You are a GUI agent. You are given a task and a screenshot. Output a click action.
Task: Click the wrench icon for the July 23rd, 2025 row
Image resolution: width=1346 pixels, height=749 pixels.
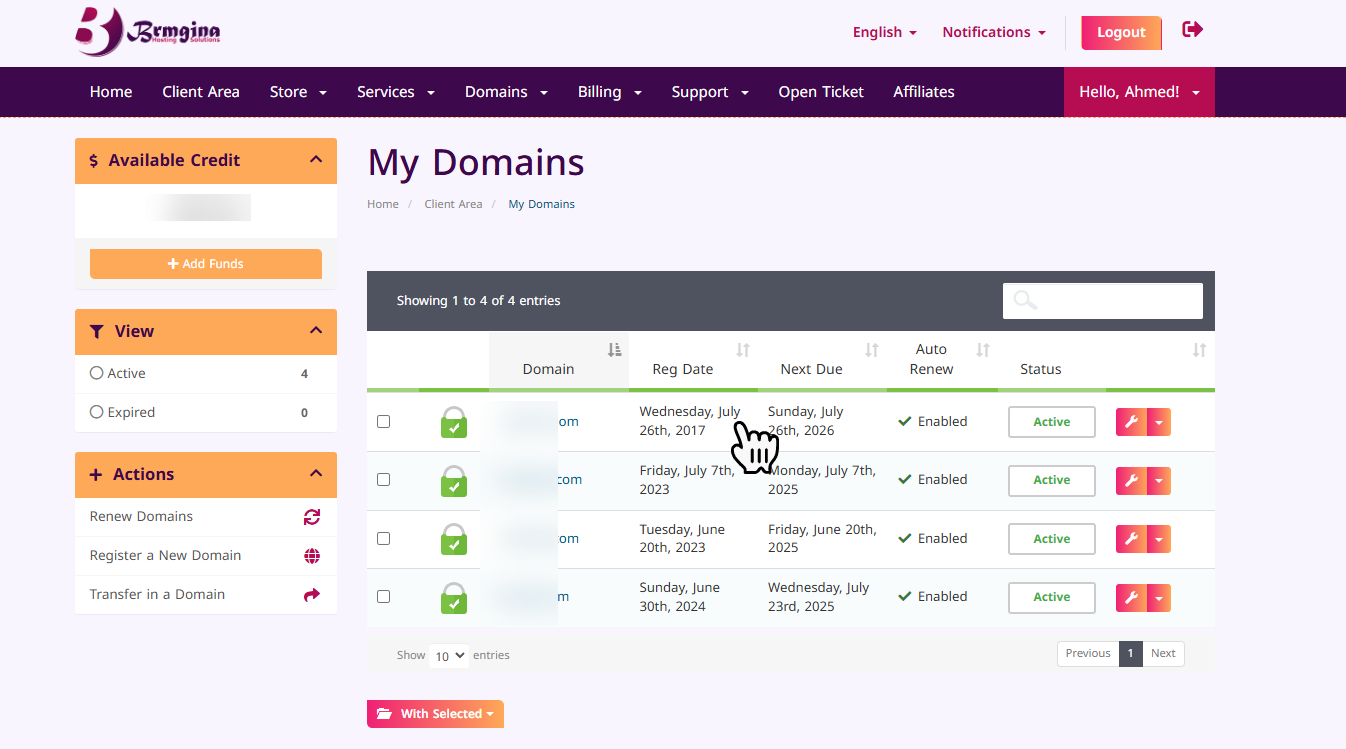tap(1131, 597)
